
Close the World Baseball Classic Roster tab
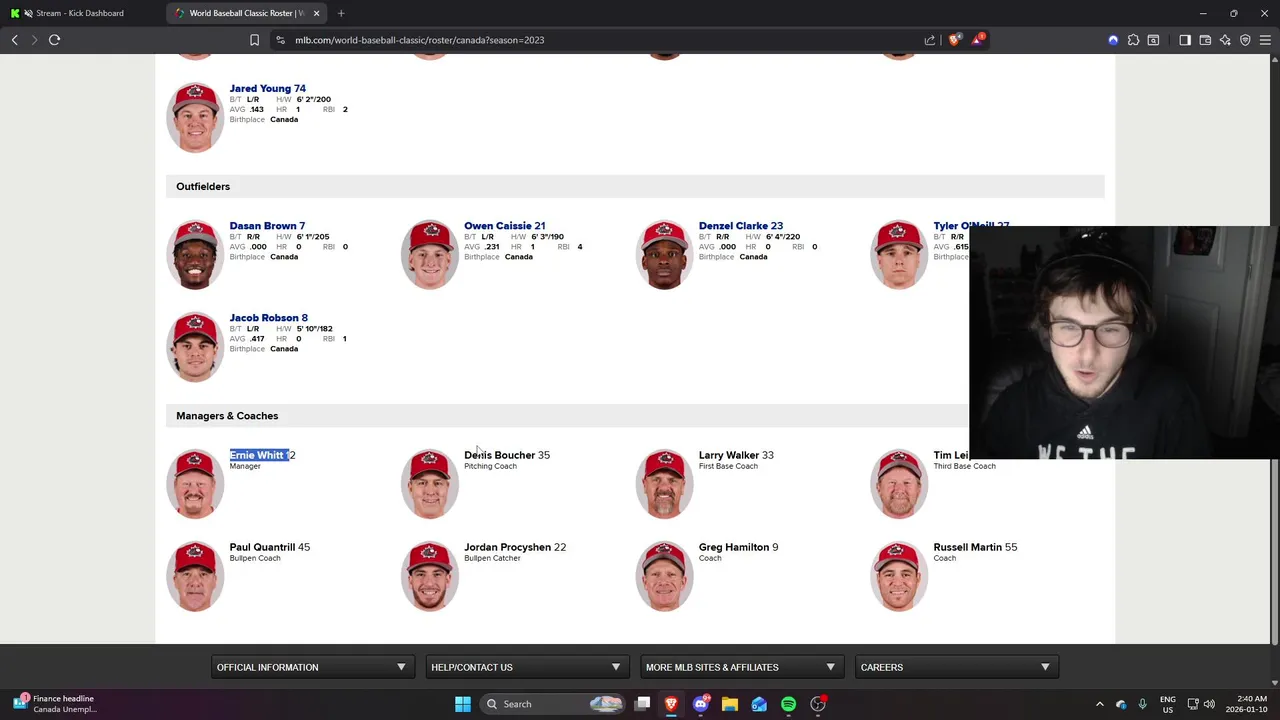(316, 13)
